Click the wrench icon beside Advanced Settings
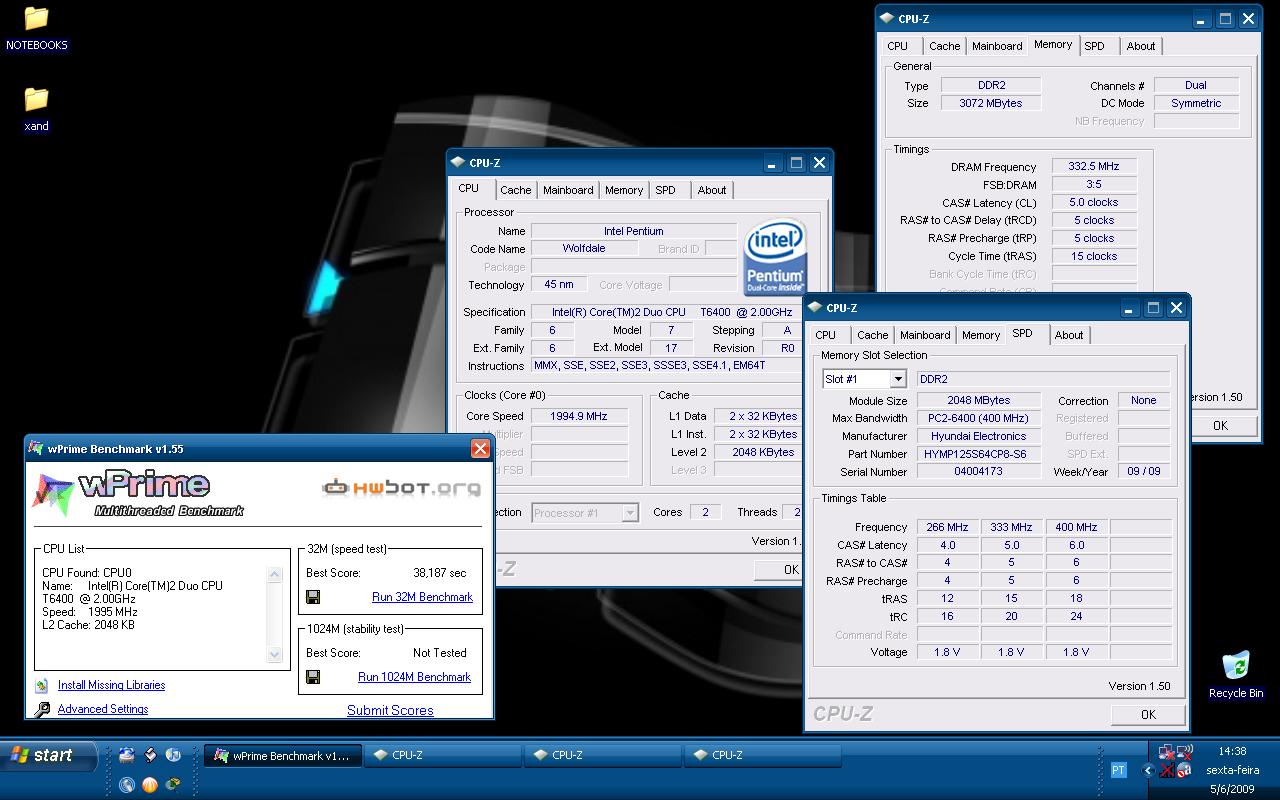 [x=42, y=709]
